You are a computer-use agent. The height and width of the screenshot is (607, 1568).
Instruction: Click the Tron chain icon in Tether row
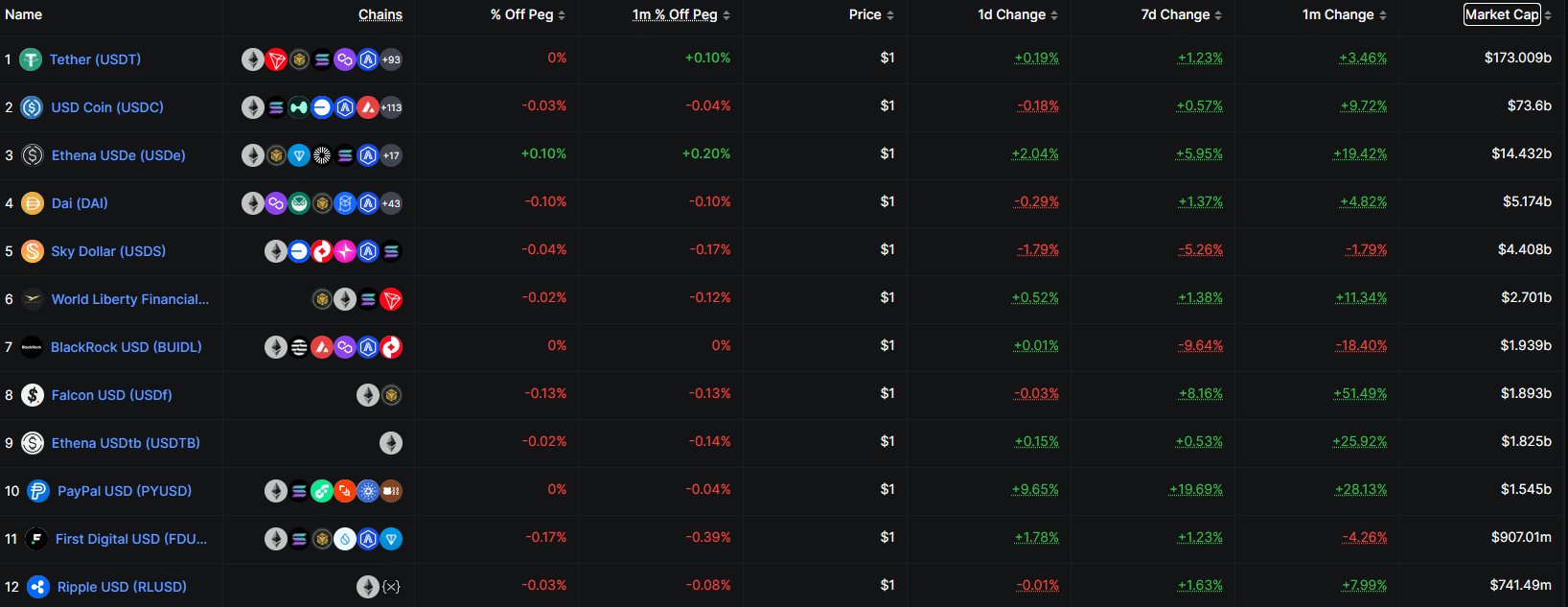(x=276, y=59)
